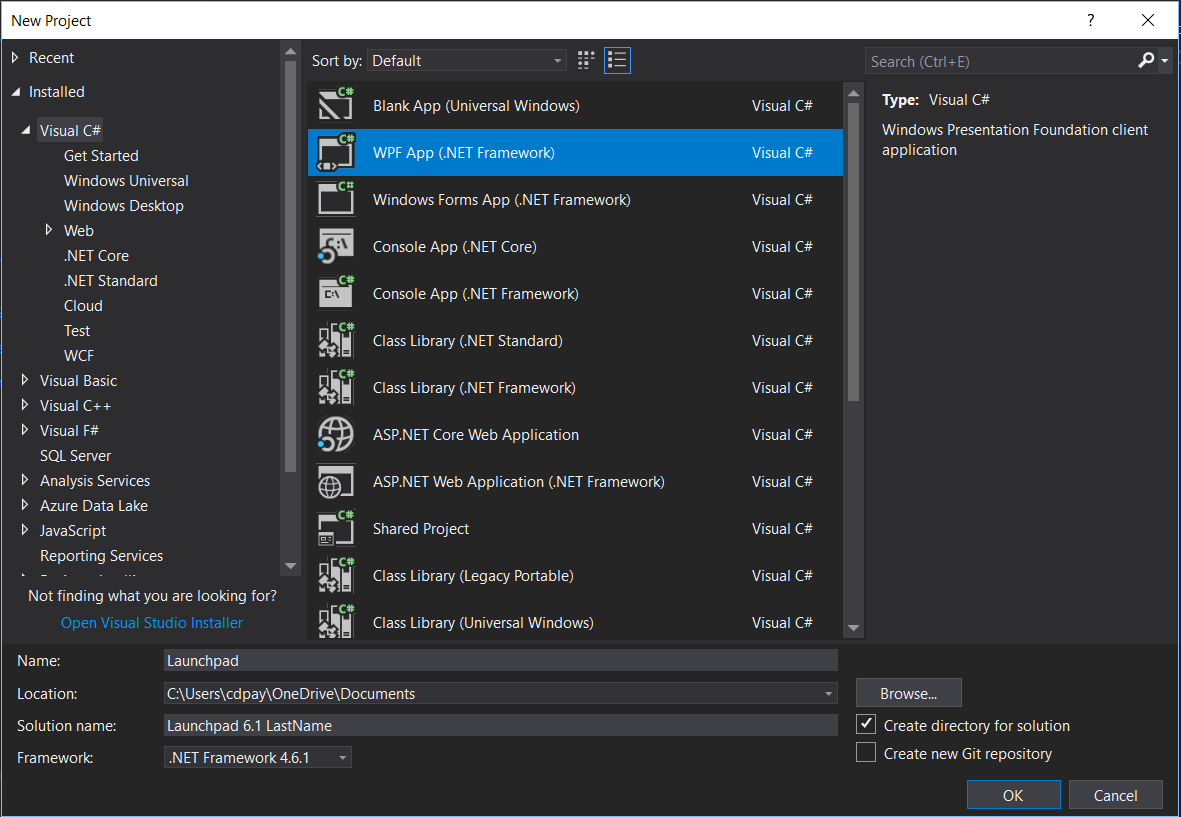Select Windows Desktop category

click(124, 205)
